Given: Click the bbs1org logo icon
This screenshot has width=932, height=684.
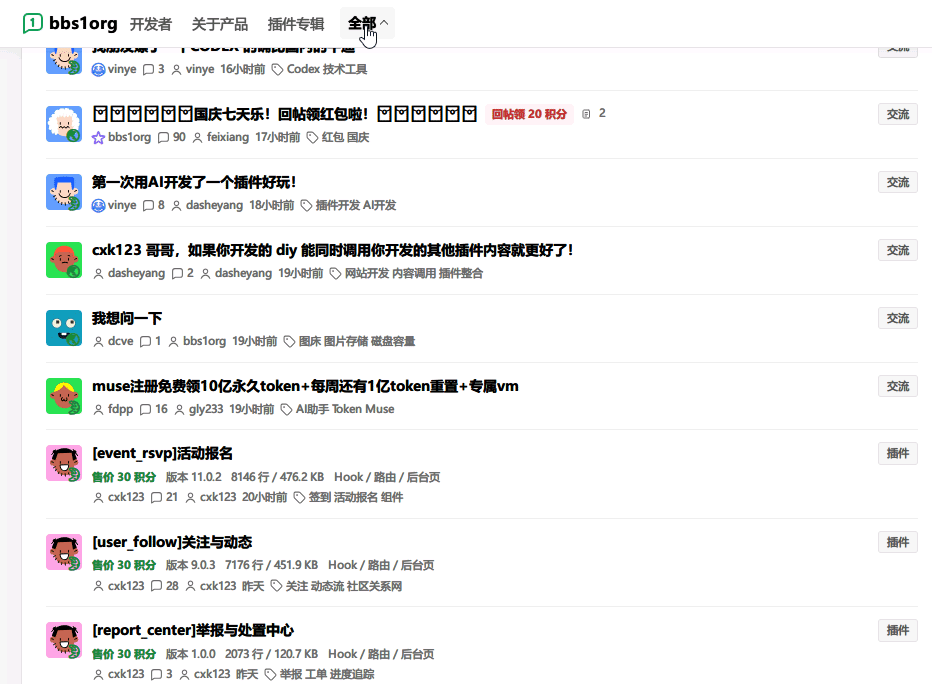Looking at the screenshot, I should coord(33,23).
